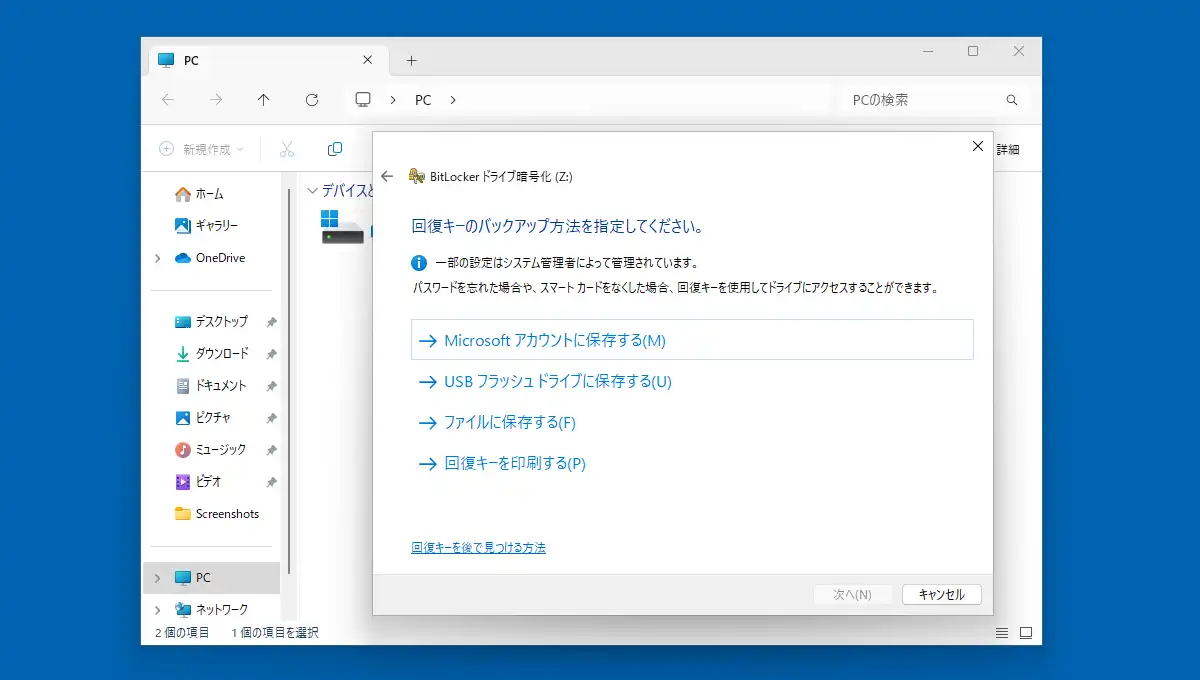This screenshot has width=1200, height=680.
Task: Open the 新規作成 dropdown menu
Action: pyautogui.click(x=201, y=149)
